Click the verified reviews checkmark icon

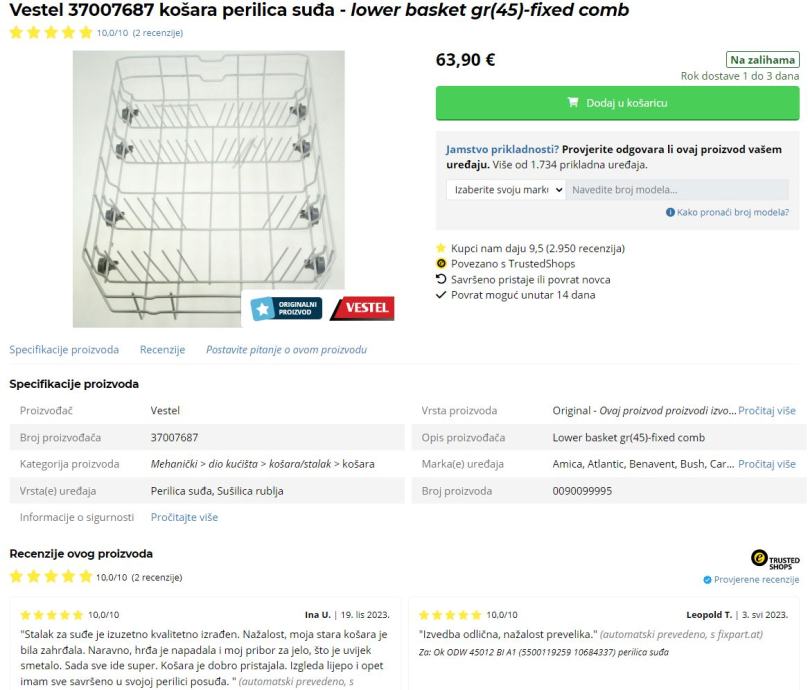point(707,580)
